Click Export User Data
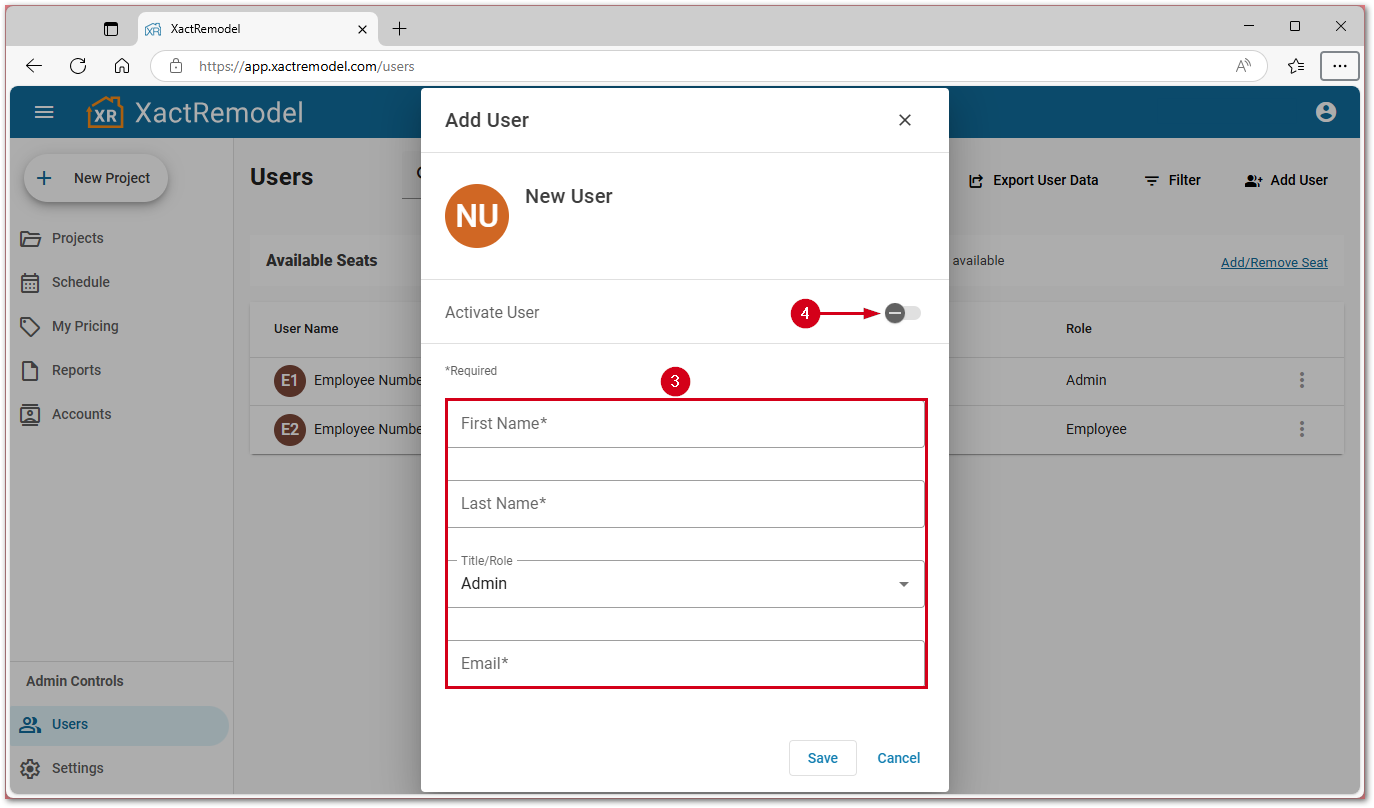This screenshot has height=808, width=1374. click(1034, 180)
